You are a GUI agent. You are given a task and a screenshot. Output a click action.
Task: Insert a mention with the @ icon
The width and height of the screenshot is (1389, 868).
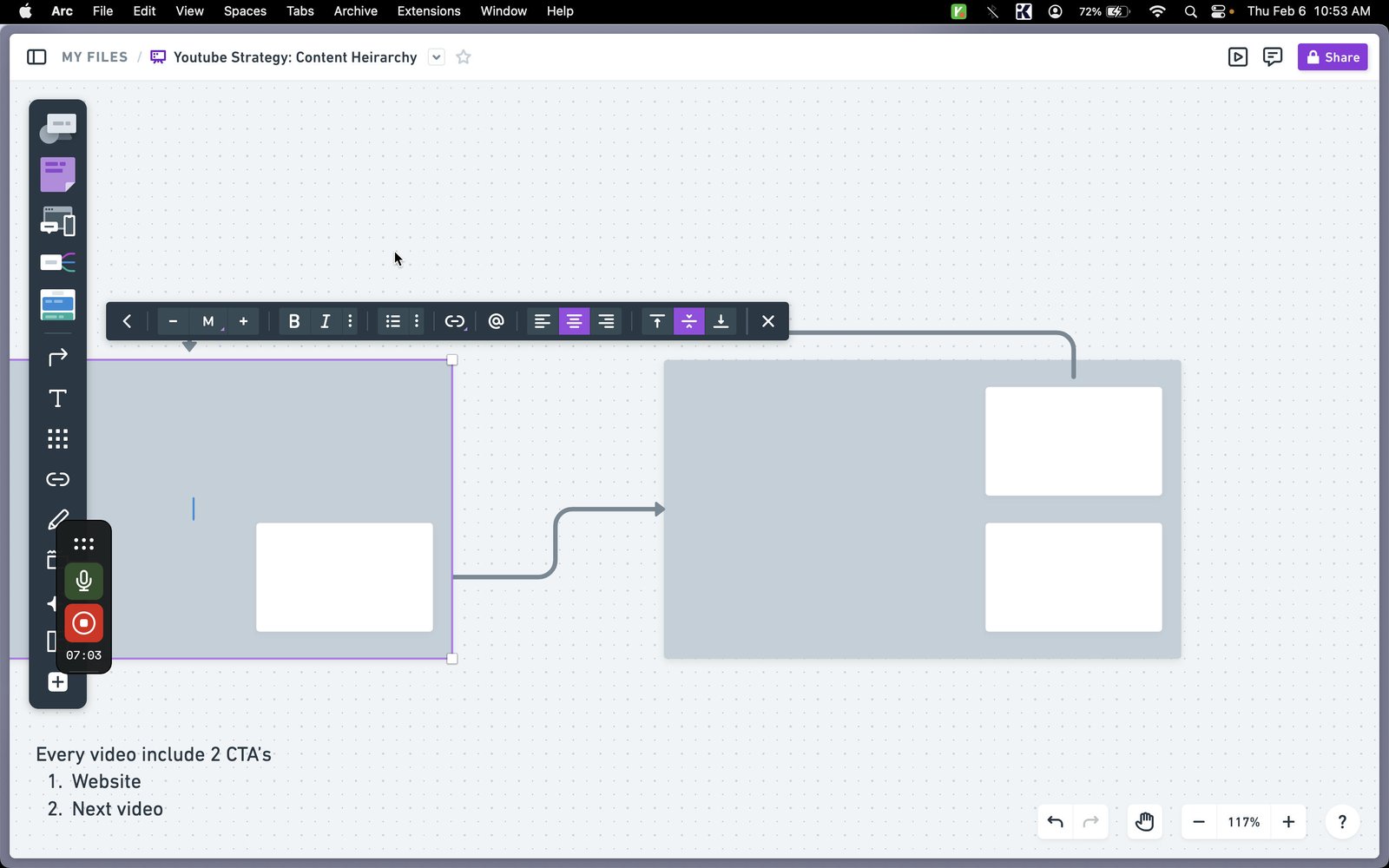point(496,321)
